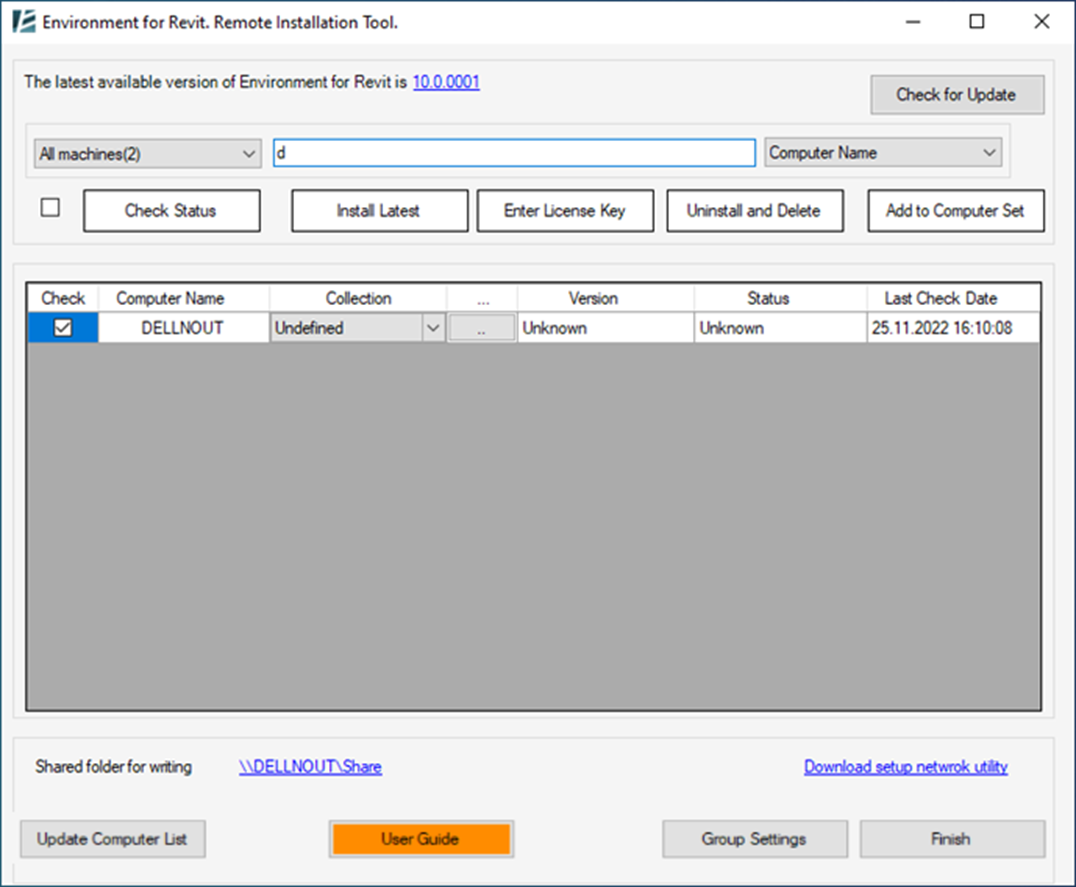
Task: Click the Check Status button
Action: [x=172, y=211]
